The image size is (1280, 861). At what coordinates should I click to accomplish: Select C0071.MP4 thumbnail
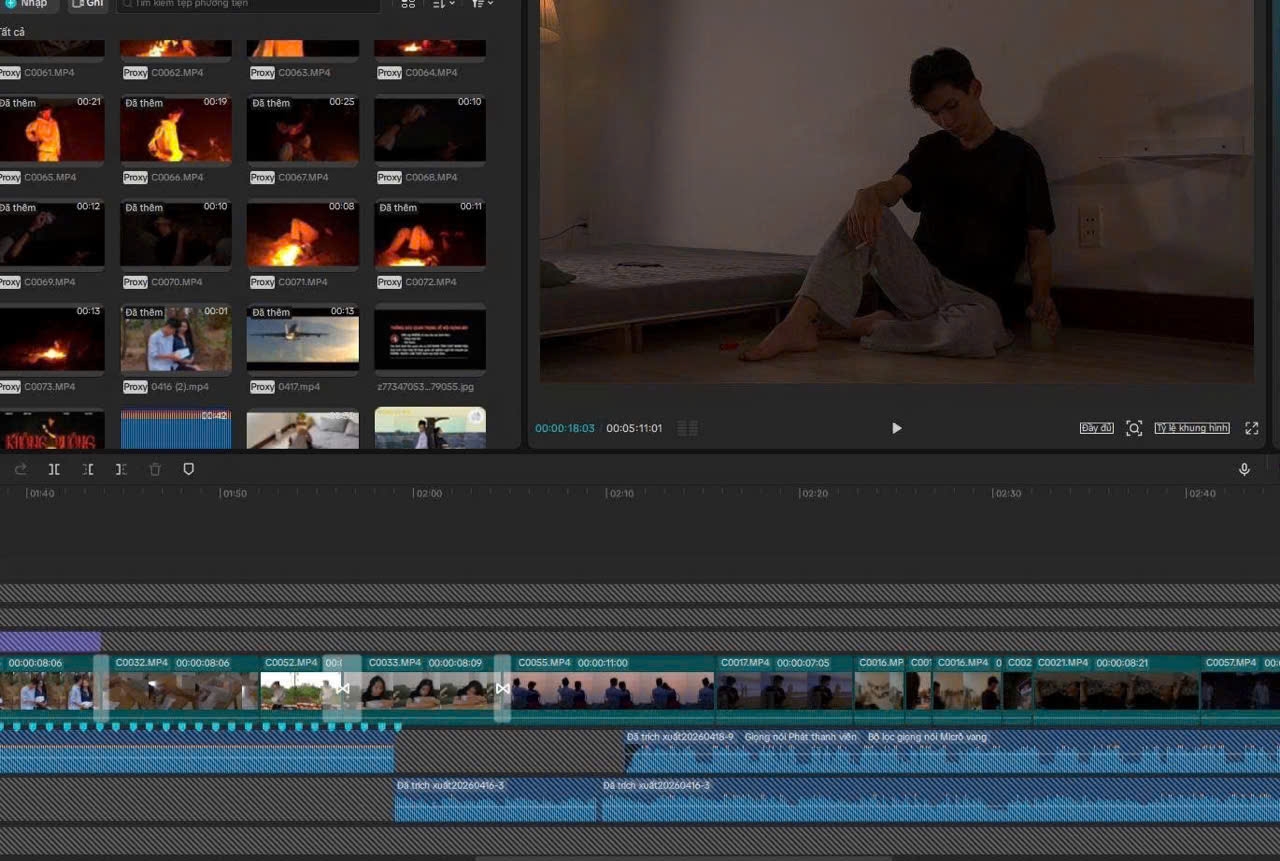pos(303,234)
